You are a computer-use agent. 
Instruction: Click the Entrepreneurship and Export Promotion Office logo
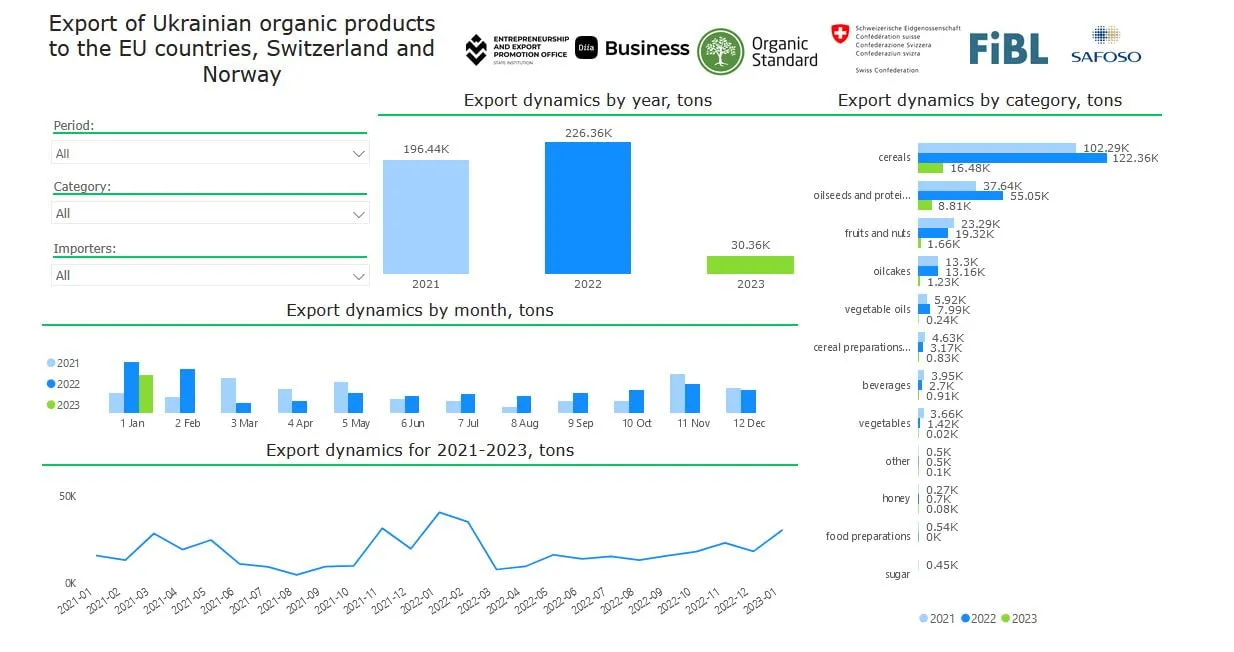click(517, 49)
